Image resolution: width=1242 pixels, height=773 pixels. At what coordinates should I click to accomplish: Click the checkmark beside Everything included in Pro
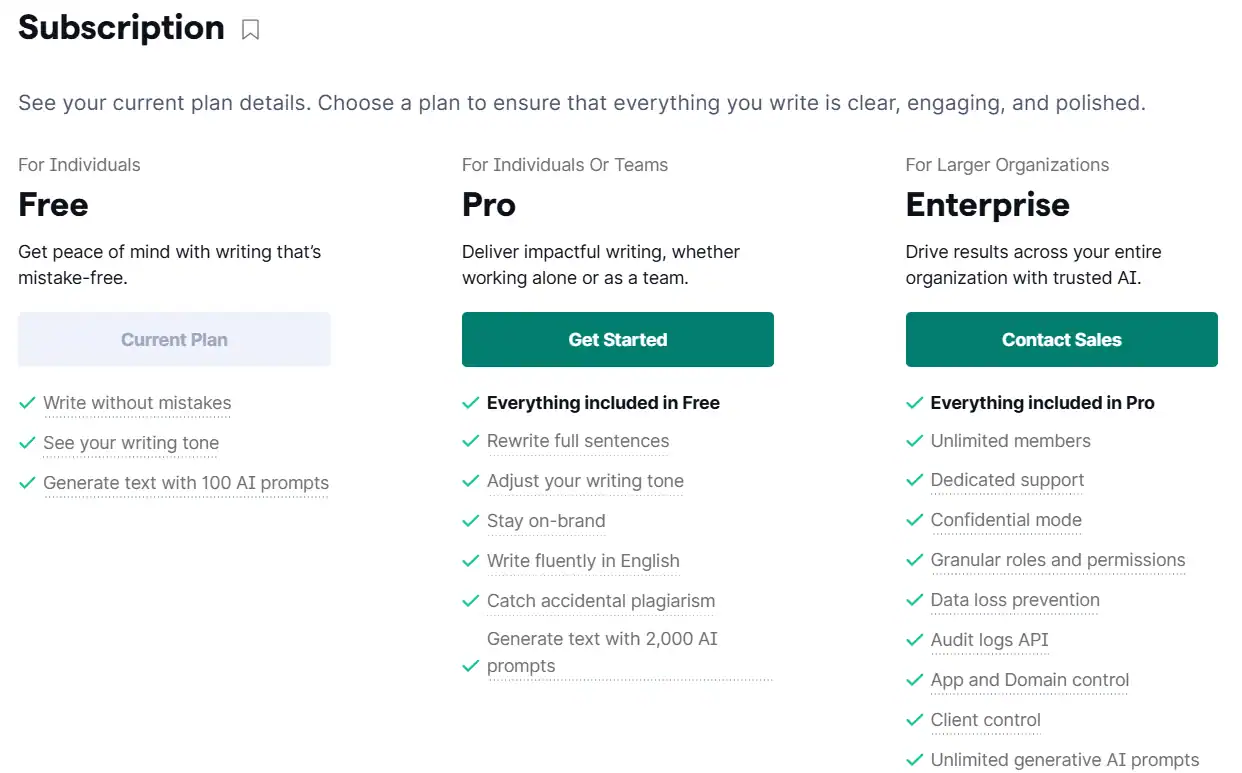pyautogui.click(x=914, y=402)
